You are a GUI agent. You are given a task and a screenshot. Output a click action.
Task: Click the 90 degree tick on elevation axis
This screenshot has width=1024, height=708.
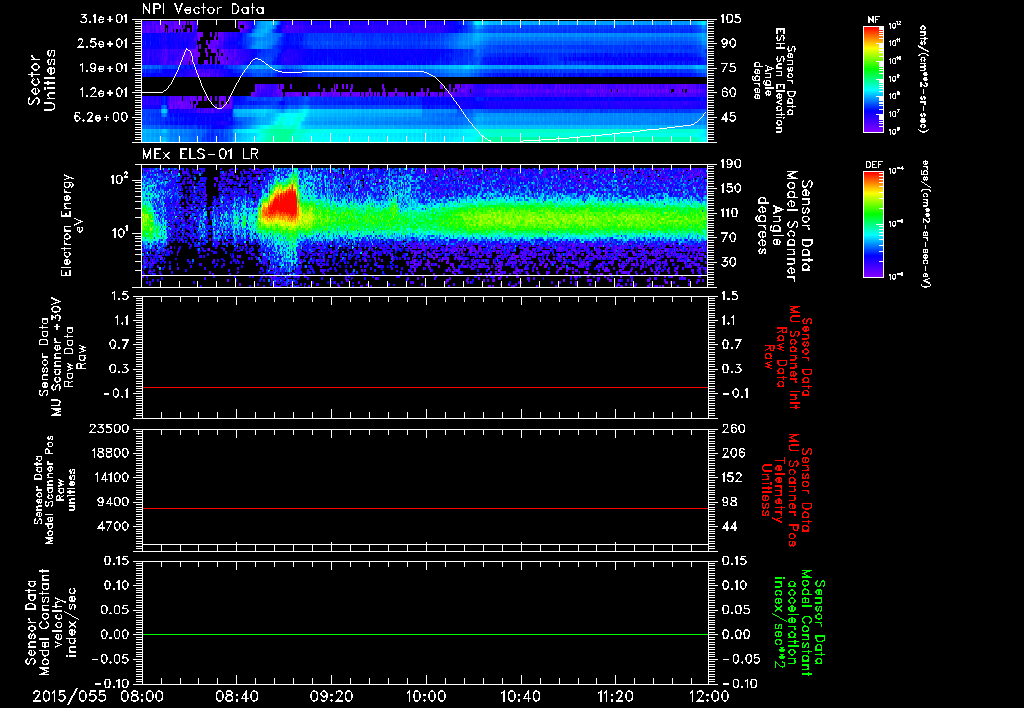728,43
